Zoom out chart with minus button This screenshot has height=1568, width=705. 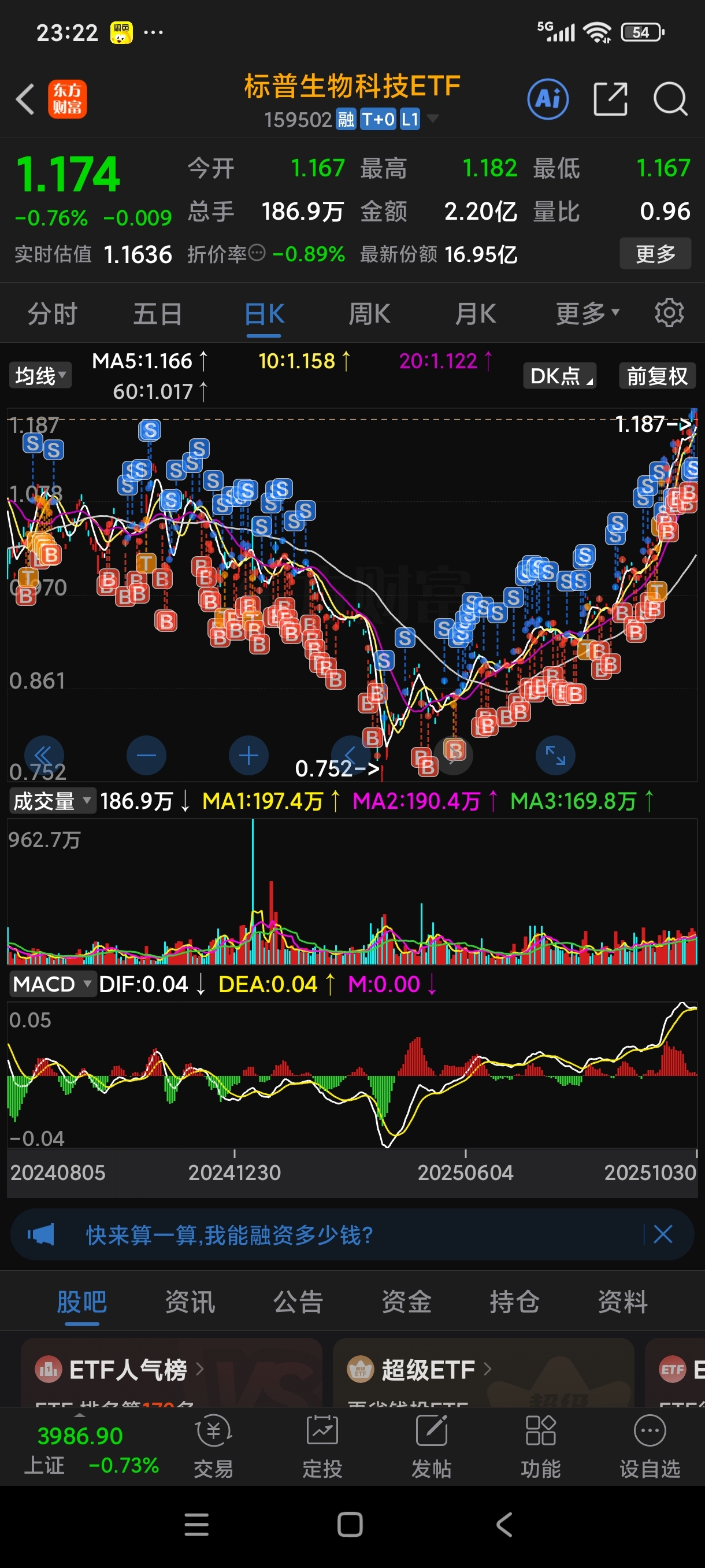146,756
